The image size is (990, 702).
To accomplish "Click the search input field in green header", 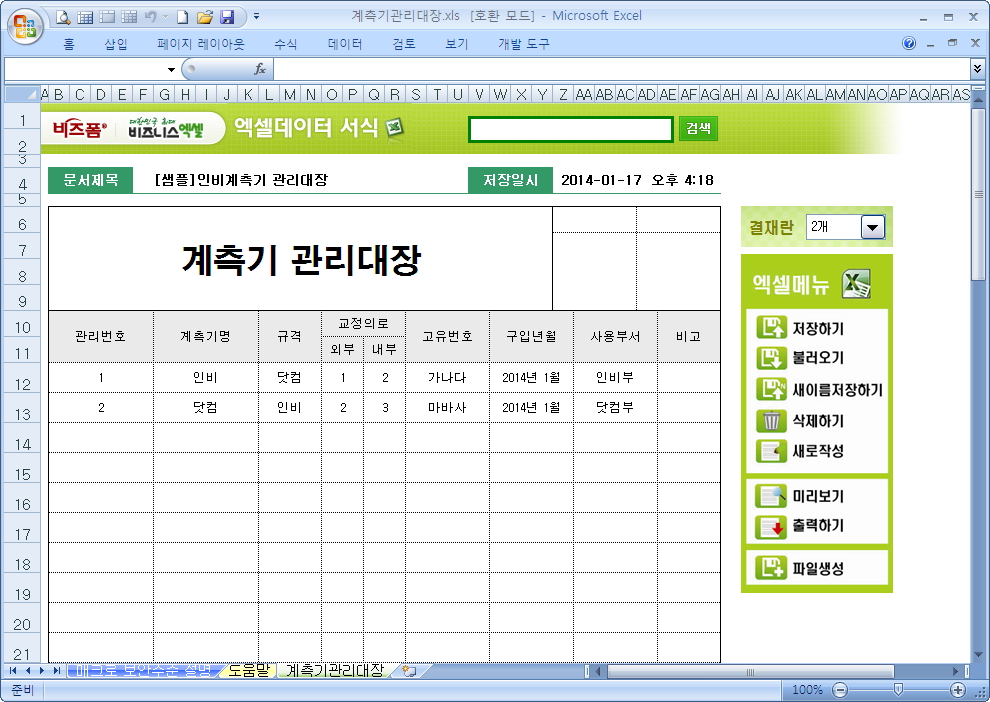I will click(x=570, y=129).
